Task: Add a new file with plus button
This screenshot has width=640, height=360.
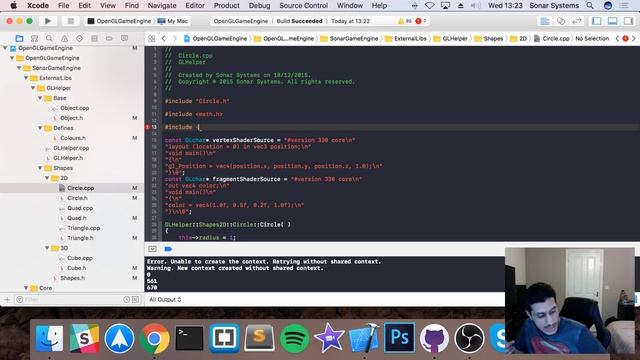Action: [7, 300]
